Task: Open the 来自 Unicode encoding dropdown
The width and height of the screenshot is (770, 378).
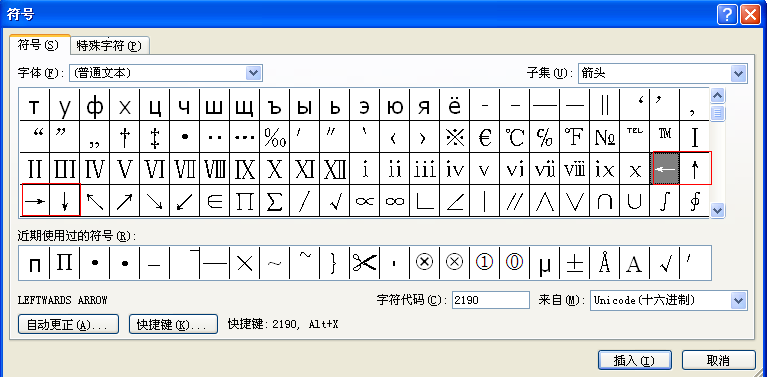Action: 739,300
